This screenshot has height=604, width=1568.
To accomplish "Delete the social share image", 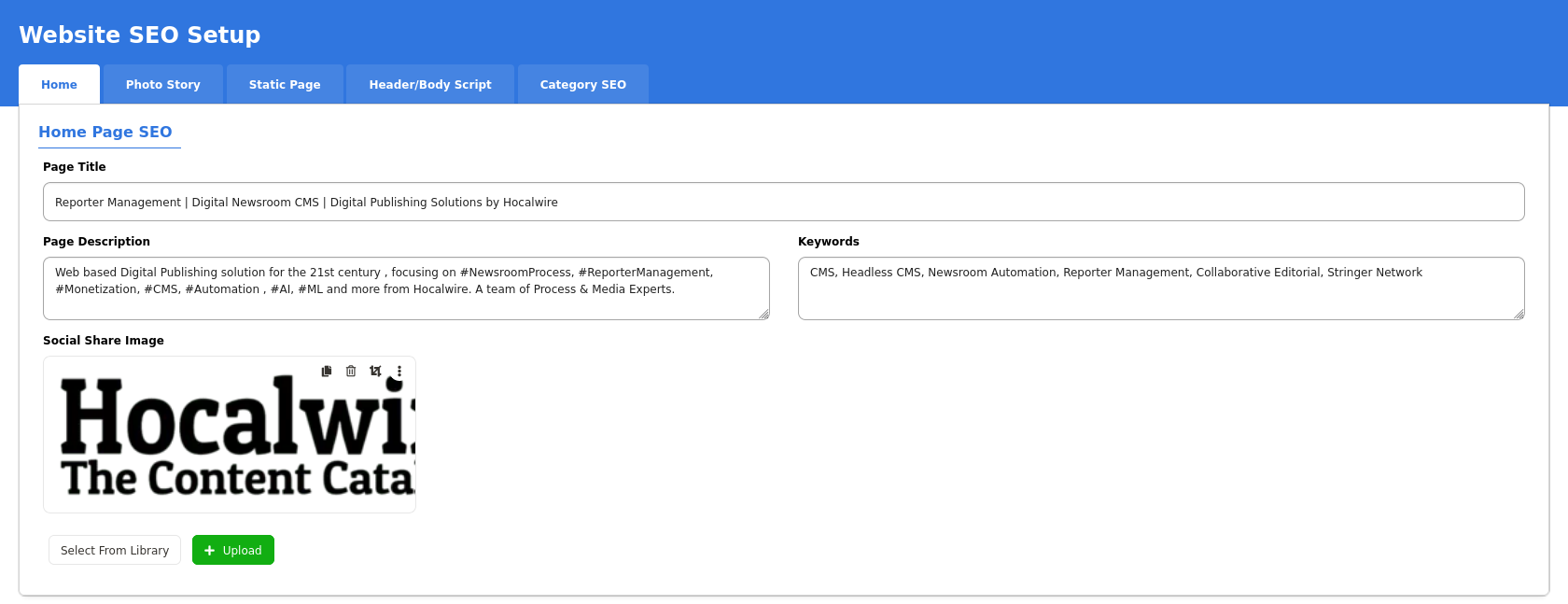I will 351,371.
